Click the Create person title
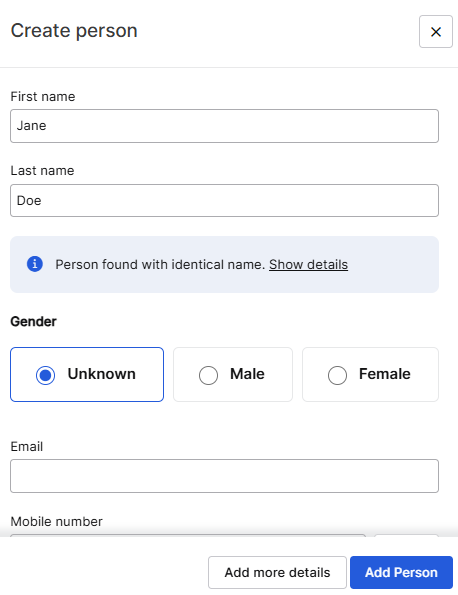Screen dimensions: 458x595 (74, 31)
